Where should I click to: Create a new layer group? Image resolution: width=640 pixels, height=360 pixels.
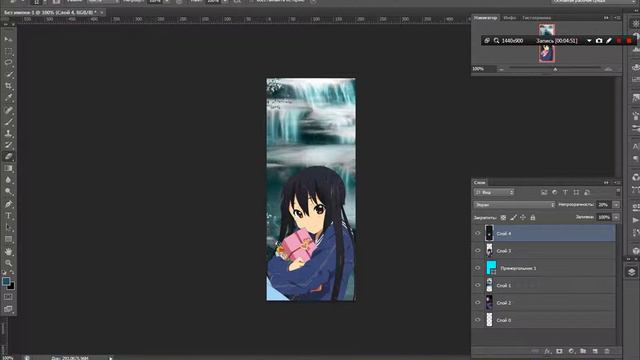coord(583,351)
